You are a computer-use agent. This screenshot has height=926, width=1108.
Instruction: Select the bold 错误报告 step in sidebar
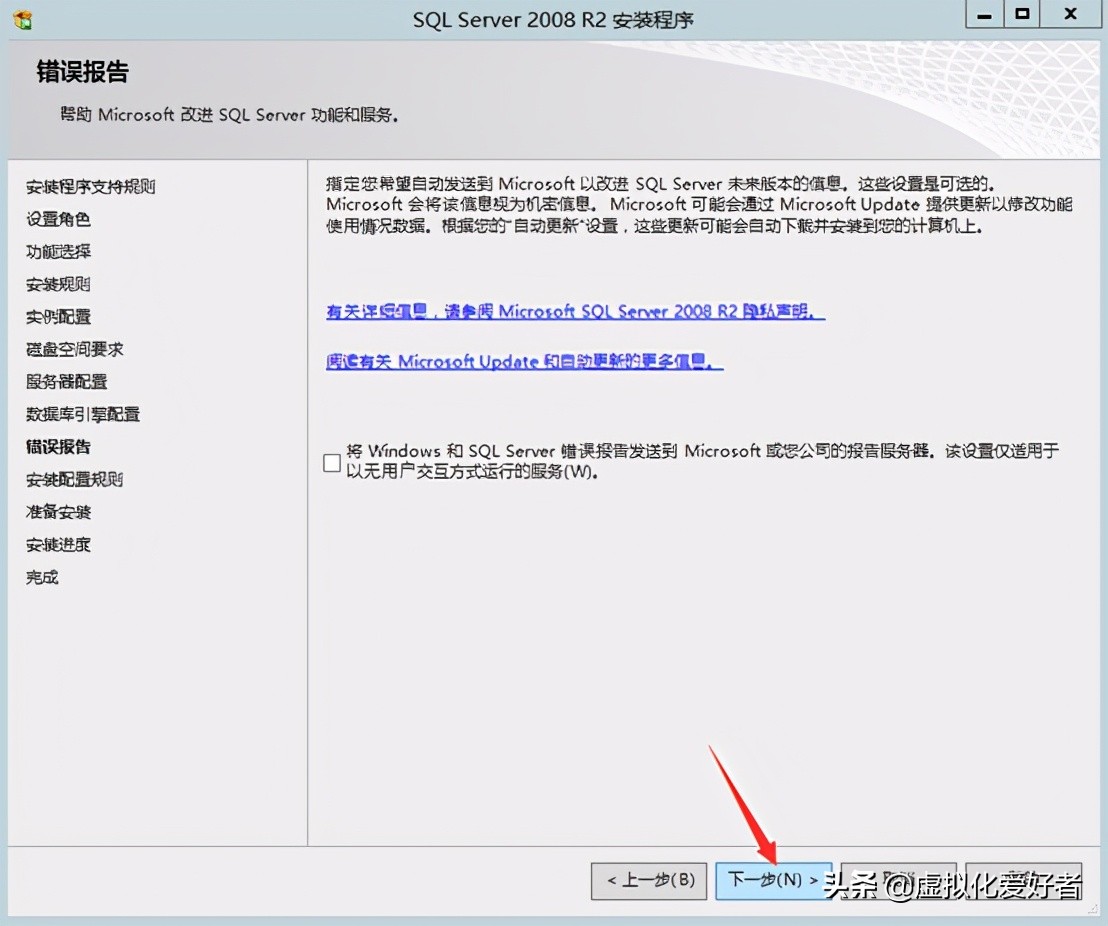click(58, 447)
